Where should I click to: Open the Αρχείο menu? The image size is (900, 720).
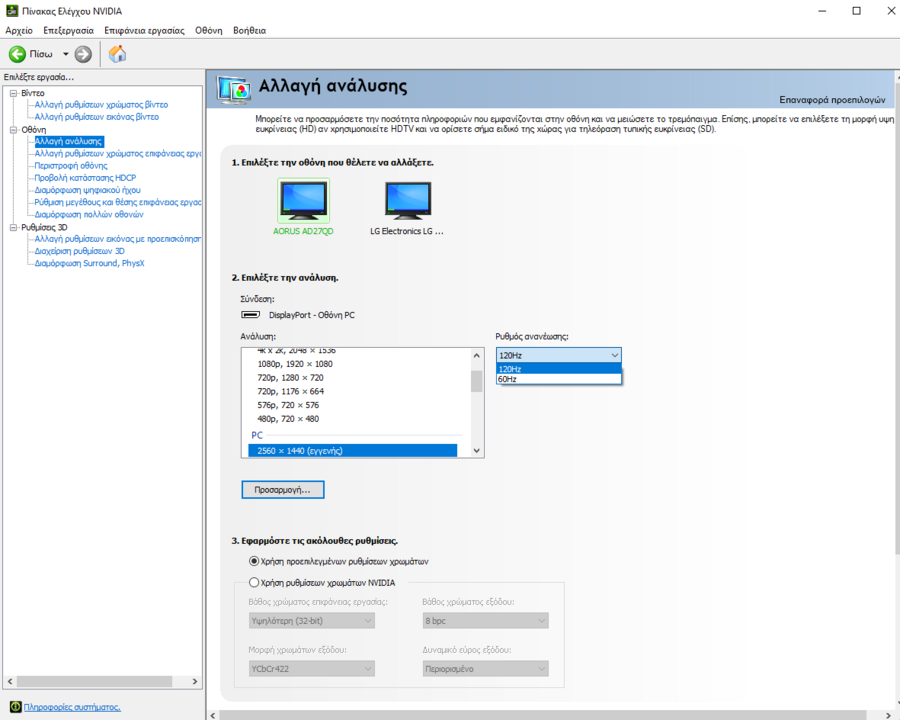[19, 30]
